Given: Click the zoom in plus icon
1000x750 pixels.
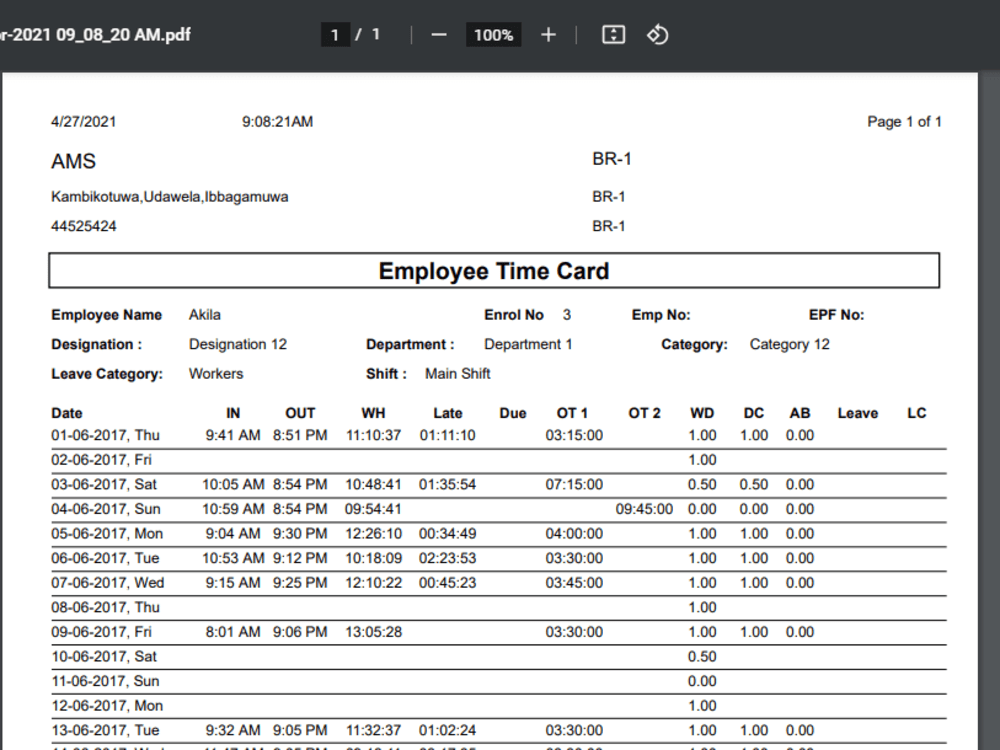Looking at the screenshot, I should click(x=548, y=33).
